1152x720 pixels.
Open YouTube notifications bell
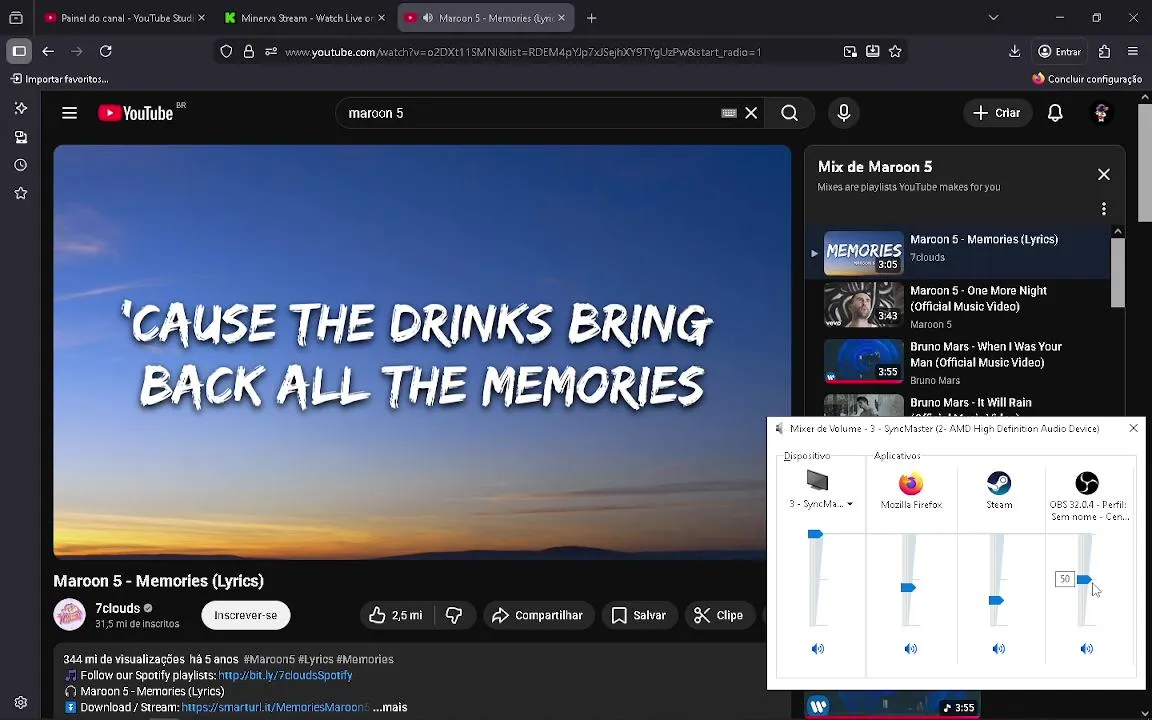tap(1055, 113)
